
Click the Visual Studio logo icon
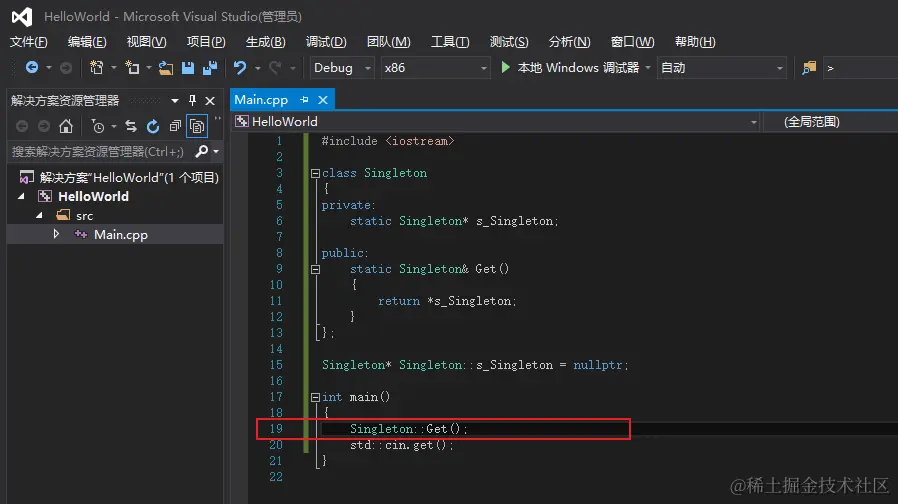coord(22,17)
